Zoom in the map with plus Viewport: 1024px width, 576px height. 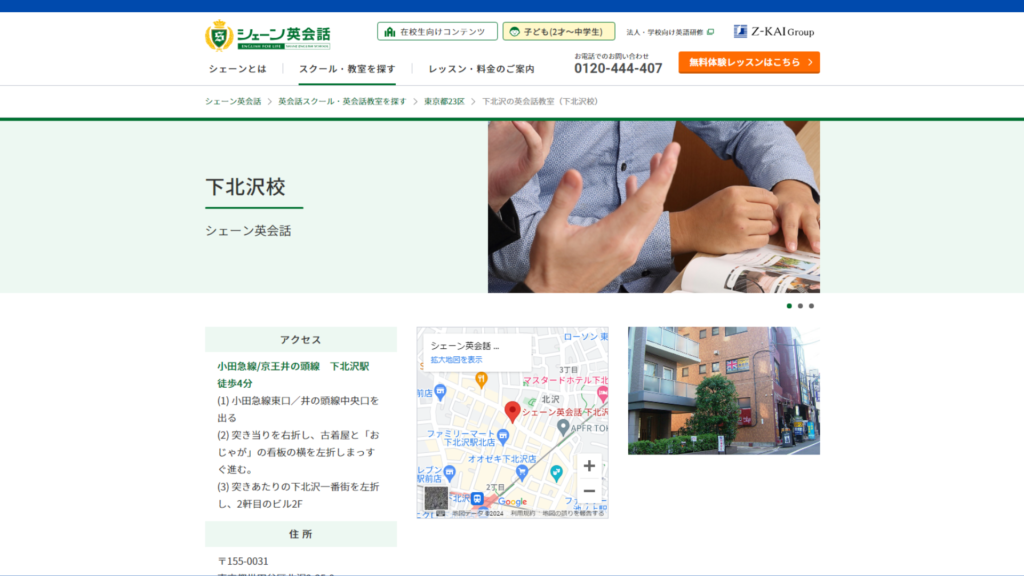click(x=589, y=466)
